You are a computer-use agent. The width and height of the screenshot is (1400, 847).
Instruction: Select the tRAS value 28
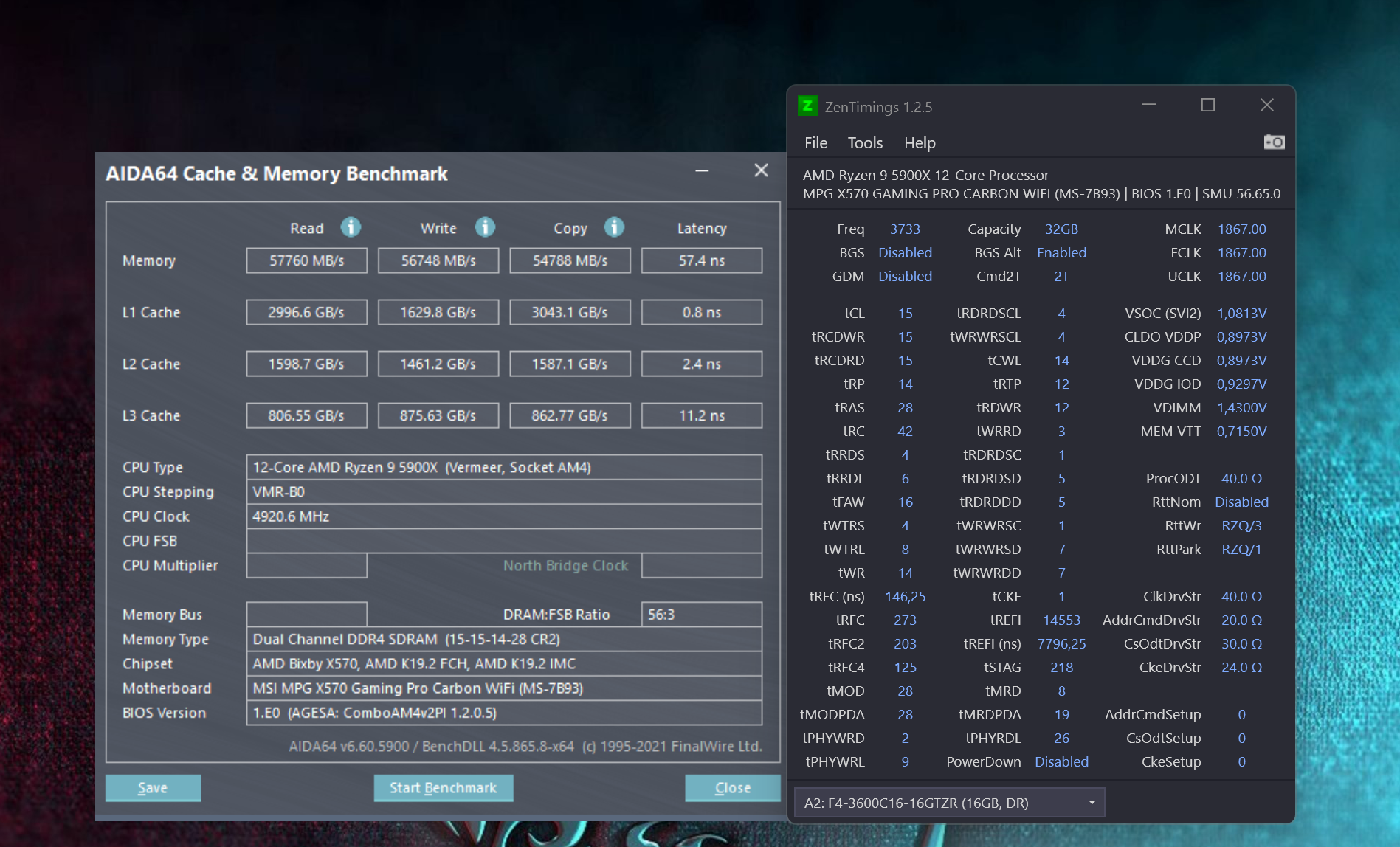pos(905,408)
